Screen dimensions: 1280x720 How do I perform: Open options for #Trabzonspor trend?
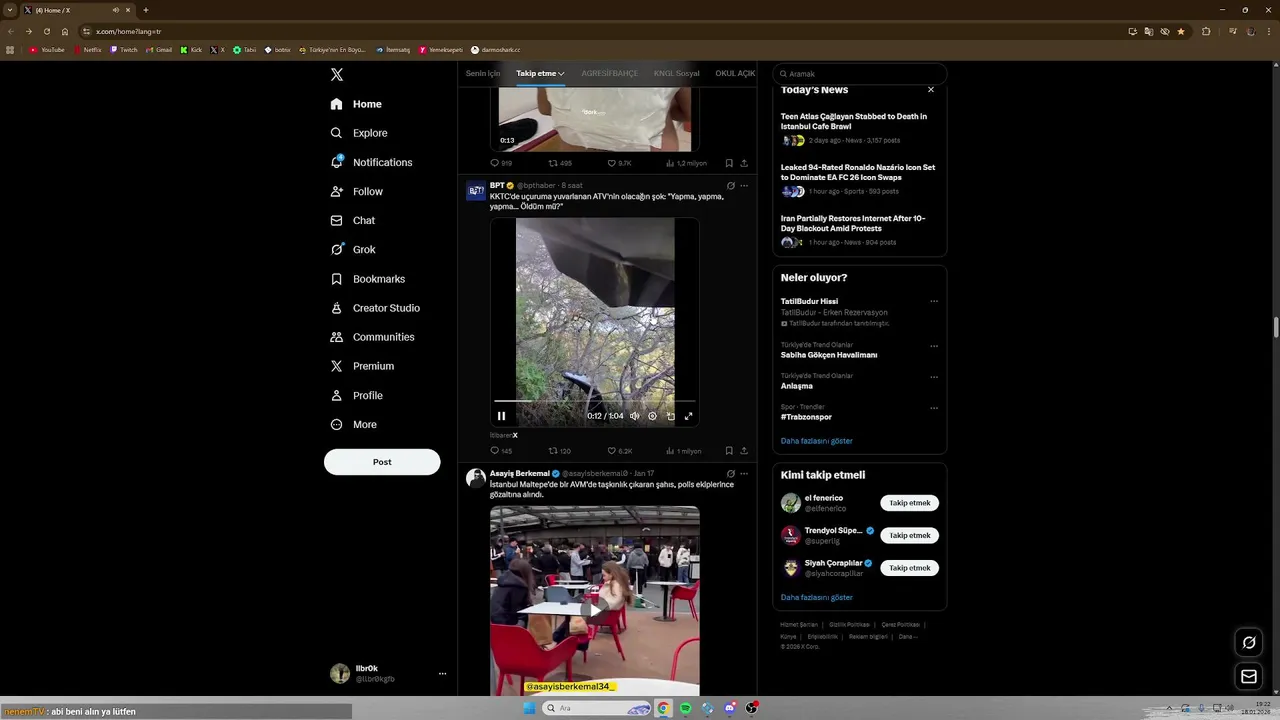[934, 408]
